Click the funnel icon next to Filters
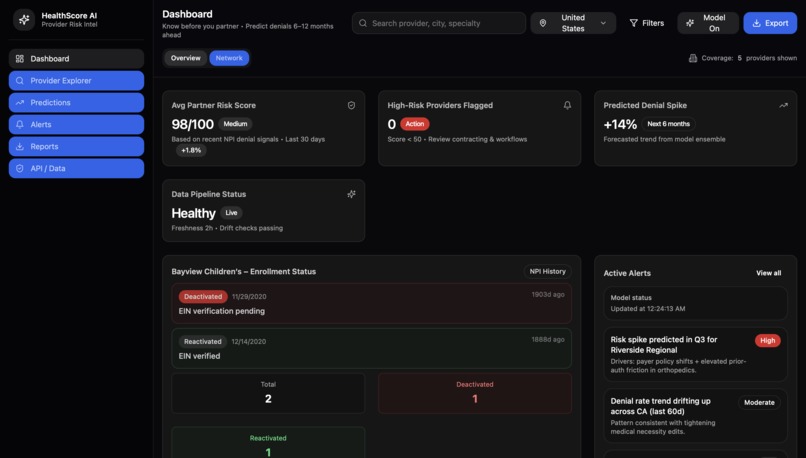806x458 pixels. tap(633, 23)
